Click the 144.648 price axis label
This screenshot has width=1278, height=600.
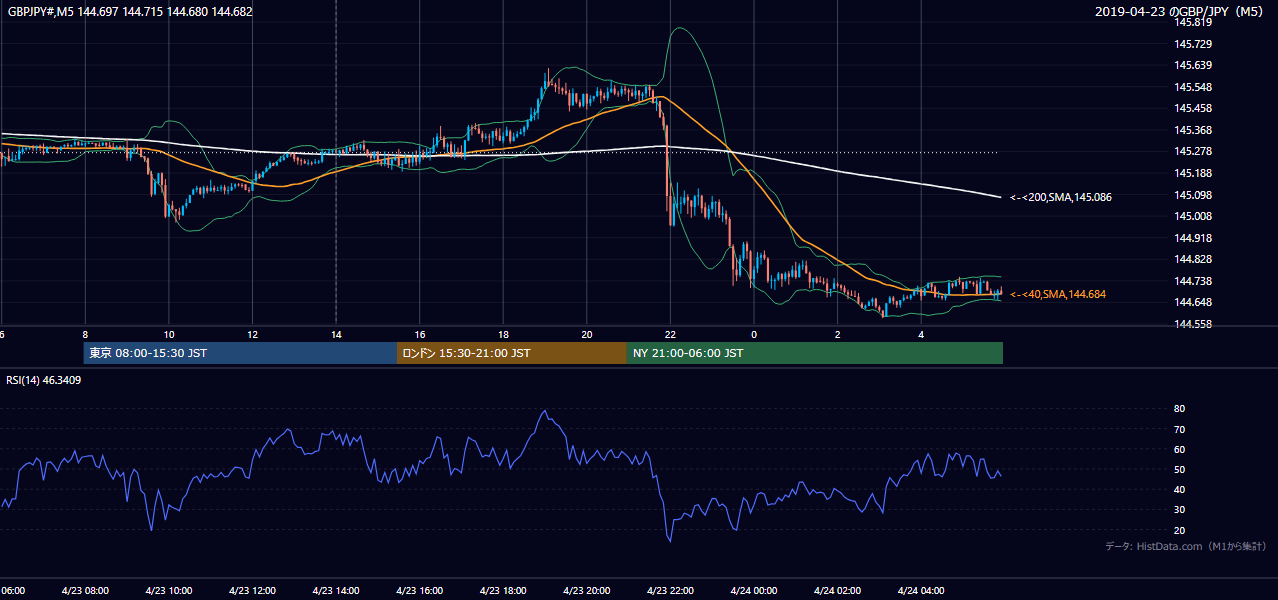point(1191,302)
